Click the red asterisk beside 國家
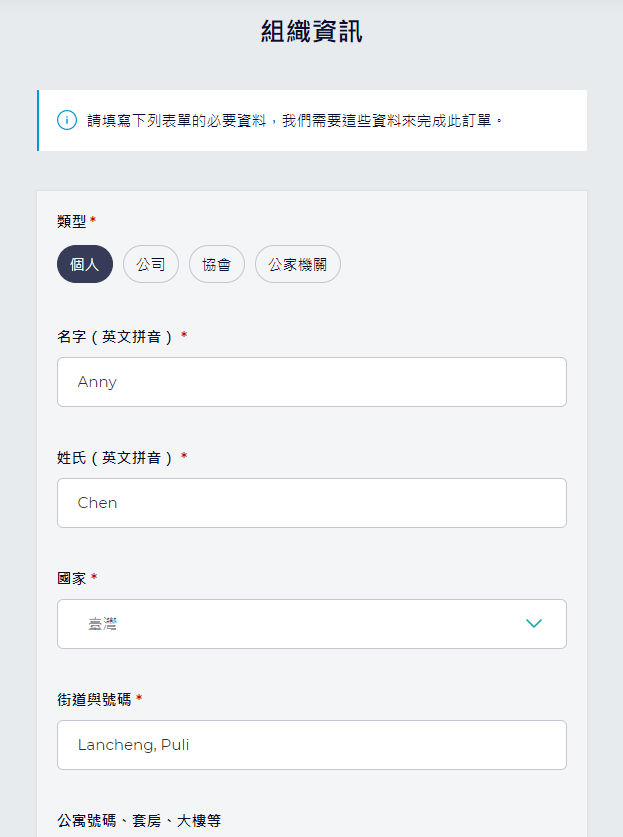The height and width of the screenshot is (837, 623). pos(94,576)
